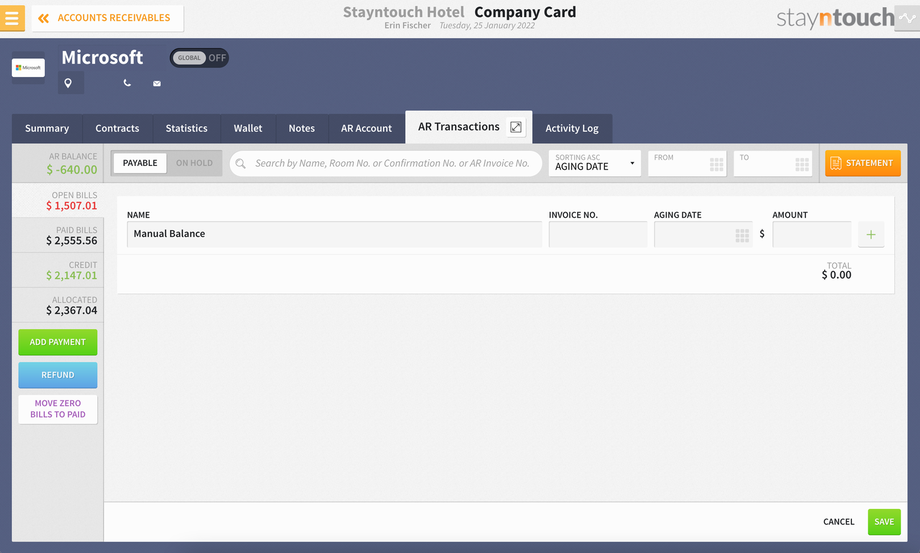
Task: Open the AR Account tab
Action: point(366,128)
